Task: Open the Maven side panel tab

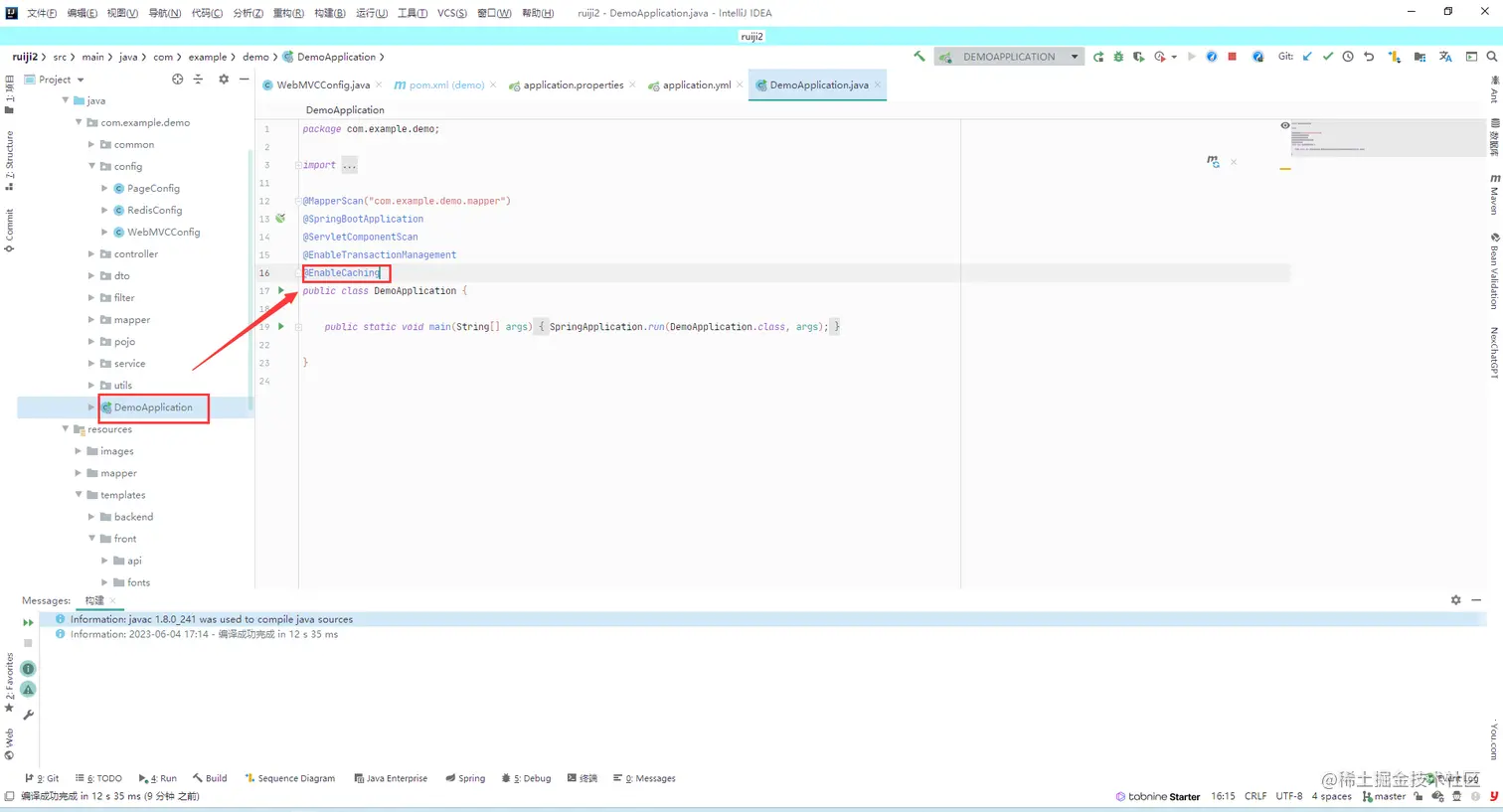Action: click(x=1494, y=194)
